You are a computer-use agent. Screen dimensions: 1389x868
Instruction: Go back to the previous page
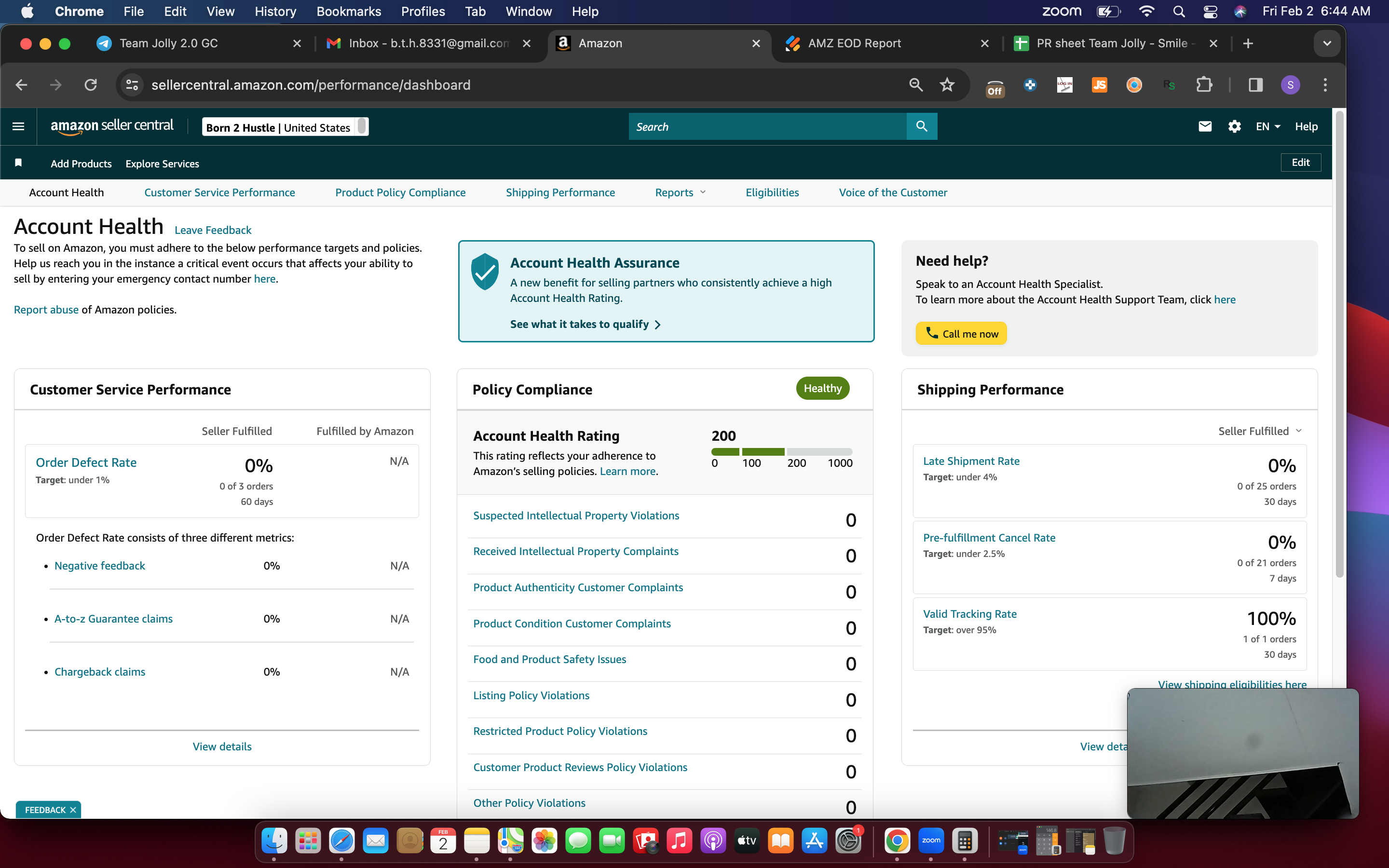(x=22, y=85)
